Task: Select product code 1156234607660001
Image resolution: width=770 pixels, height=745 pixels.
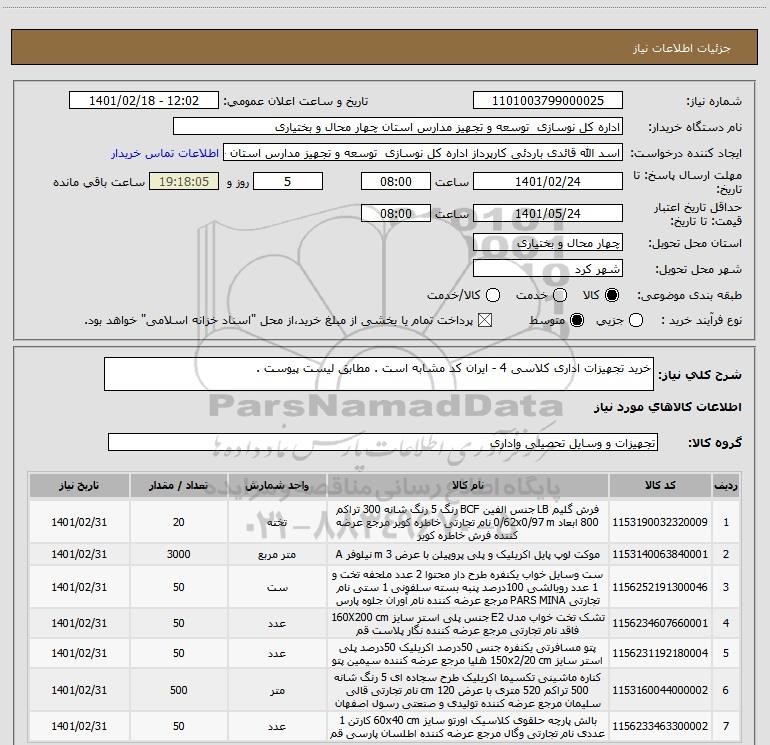Action: click(660, 623)
